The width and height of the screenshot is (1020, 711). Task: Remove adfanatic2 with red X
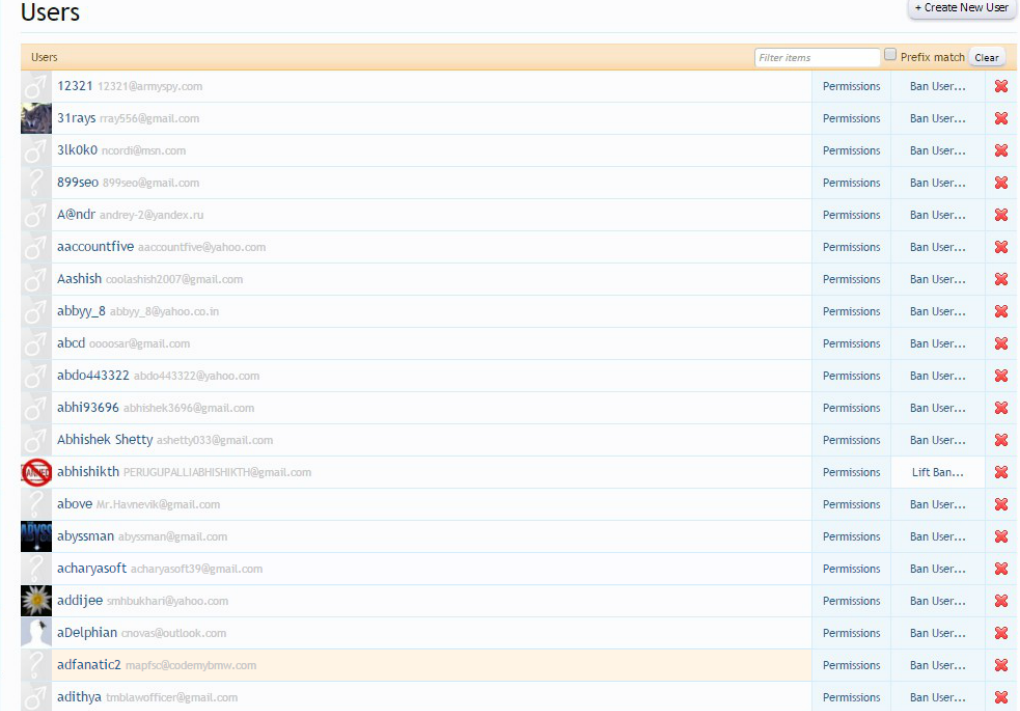(1001, 665)
